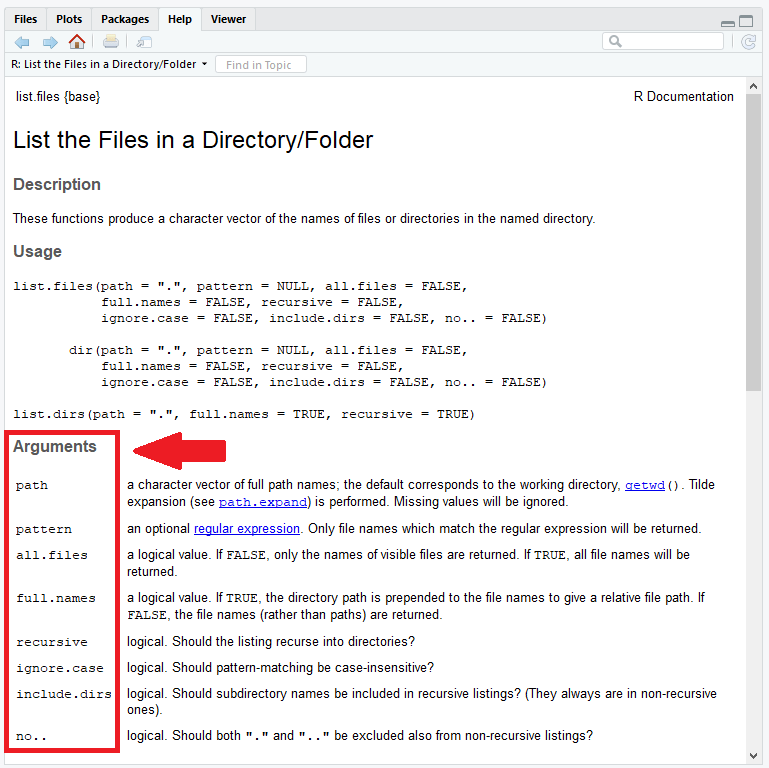Follow the regular expression link

(247, 529)
